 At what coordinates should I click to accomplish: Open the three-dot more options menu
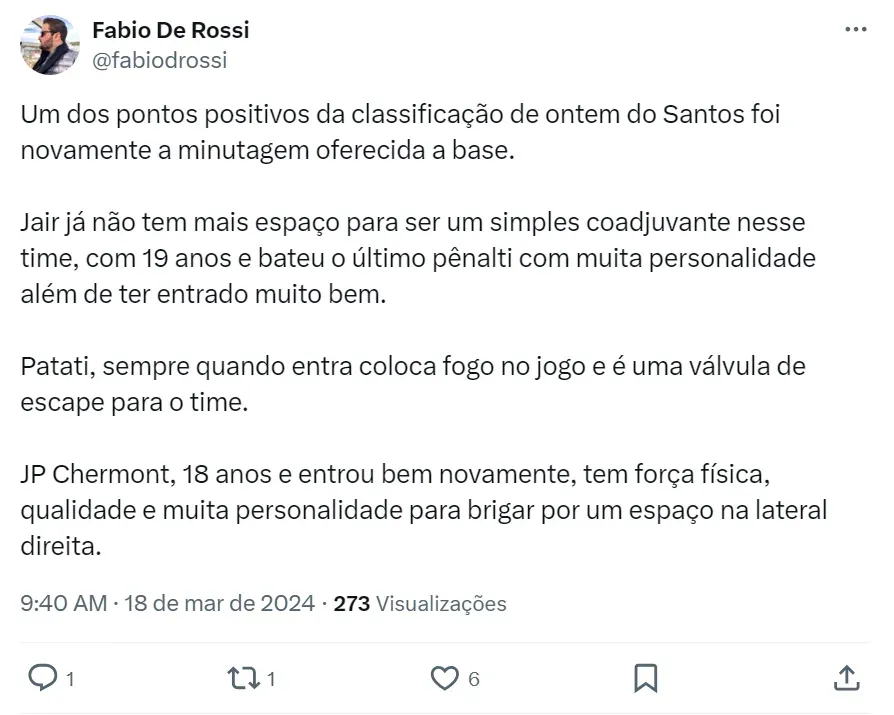(x=856, y=30)
